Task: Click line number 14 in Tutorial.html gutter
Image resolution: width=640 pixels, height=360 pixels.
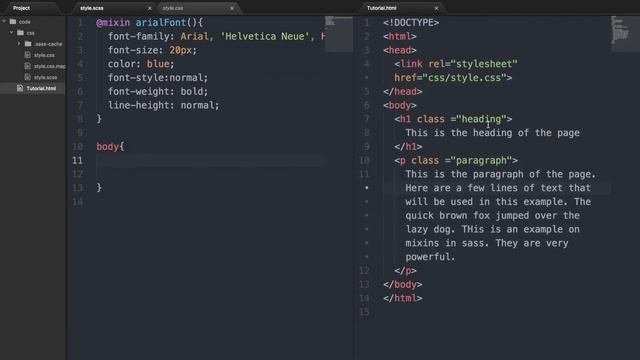Action: tap(364, 298)
